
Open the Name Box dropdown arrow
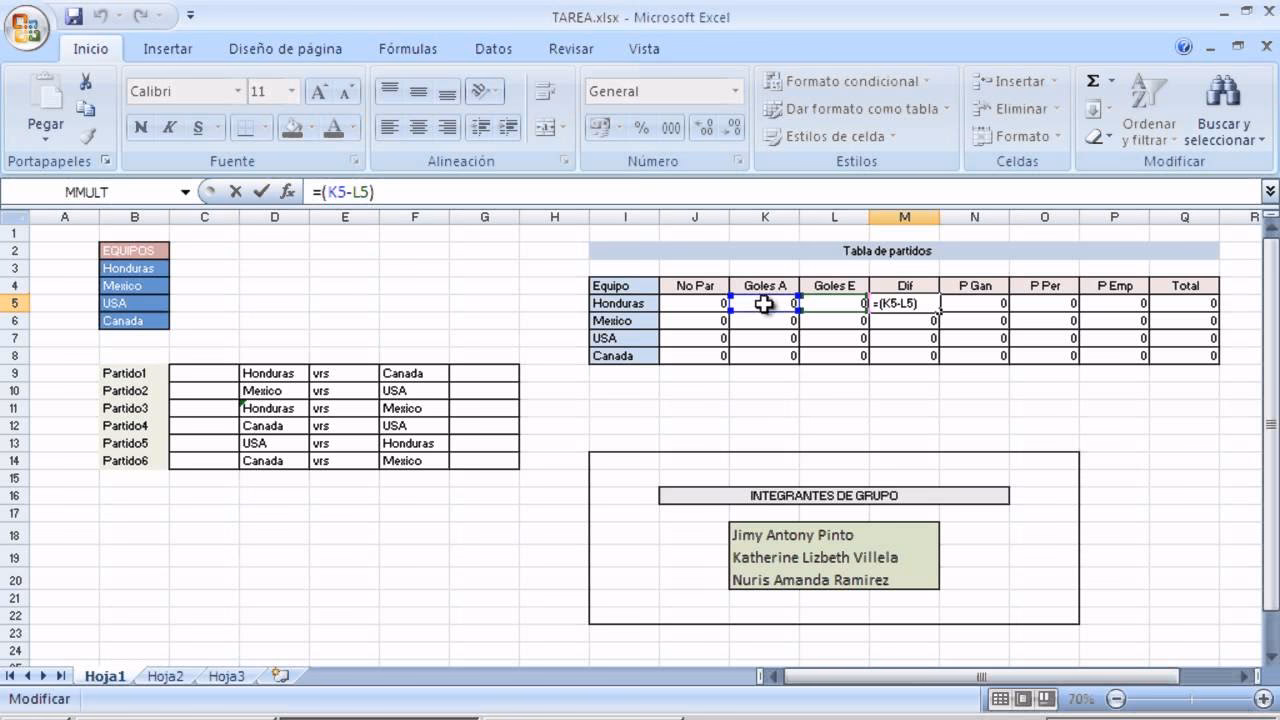(185, 192)
